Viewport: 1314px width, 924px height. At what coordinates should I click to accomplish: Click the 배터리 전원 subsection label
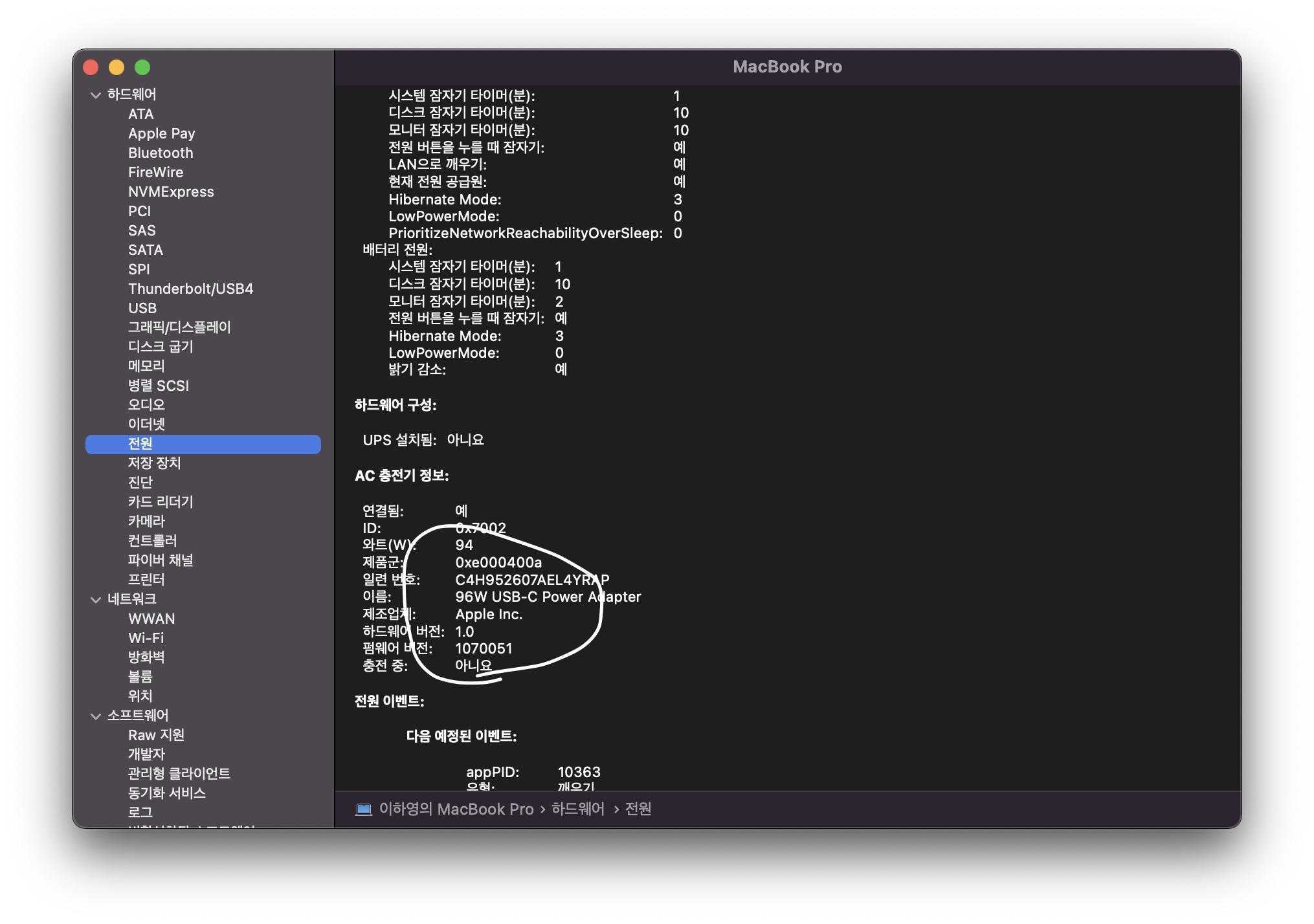pos(397,250)
